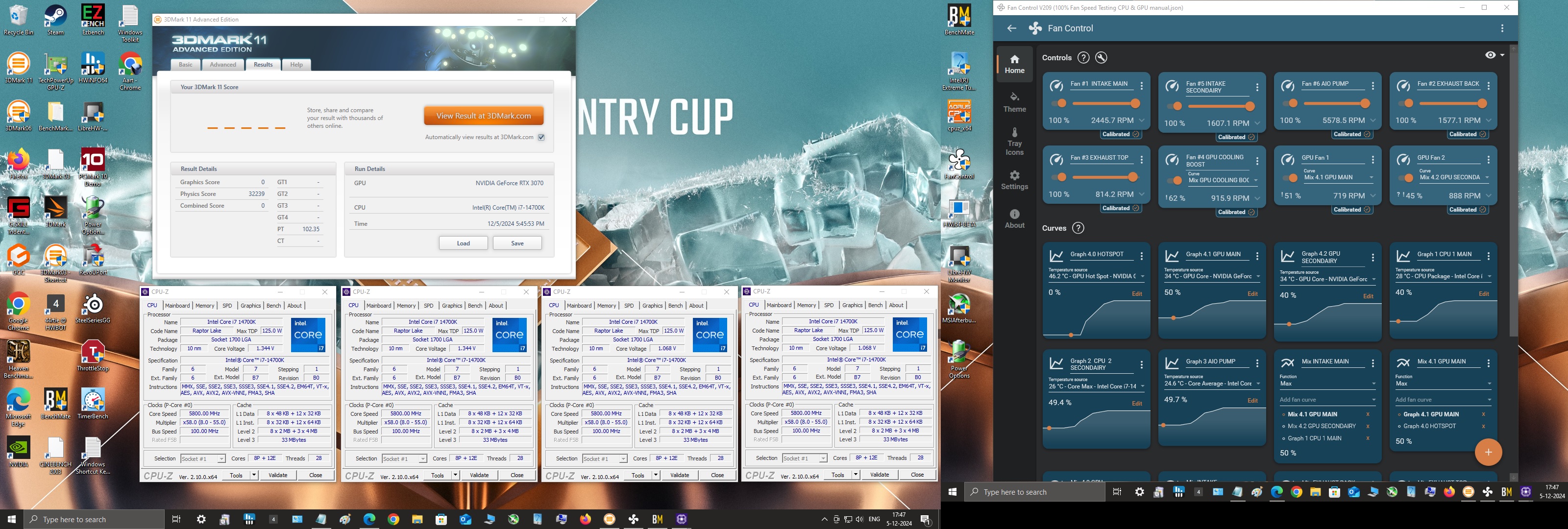
Task: Click the orange add (+) floating button
Action: coord(1488,452)
